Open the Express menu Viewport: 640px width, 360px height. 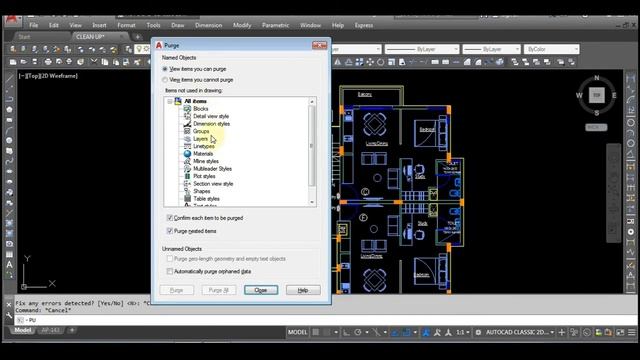364,25
